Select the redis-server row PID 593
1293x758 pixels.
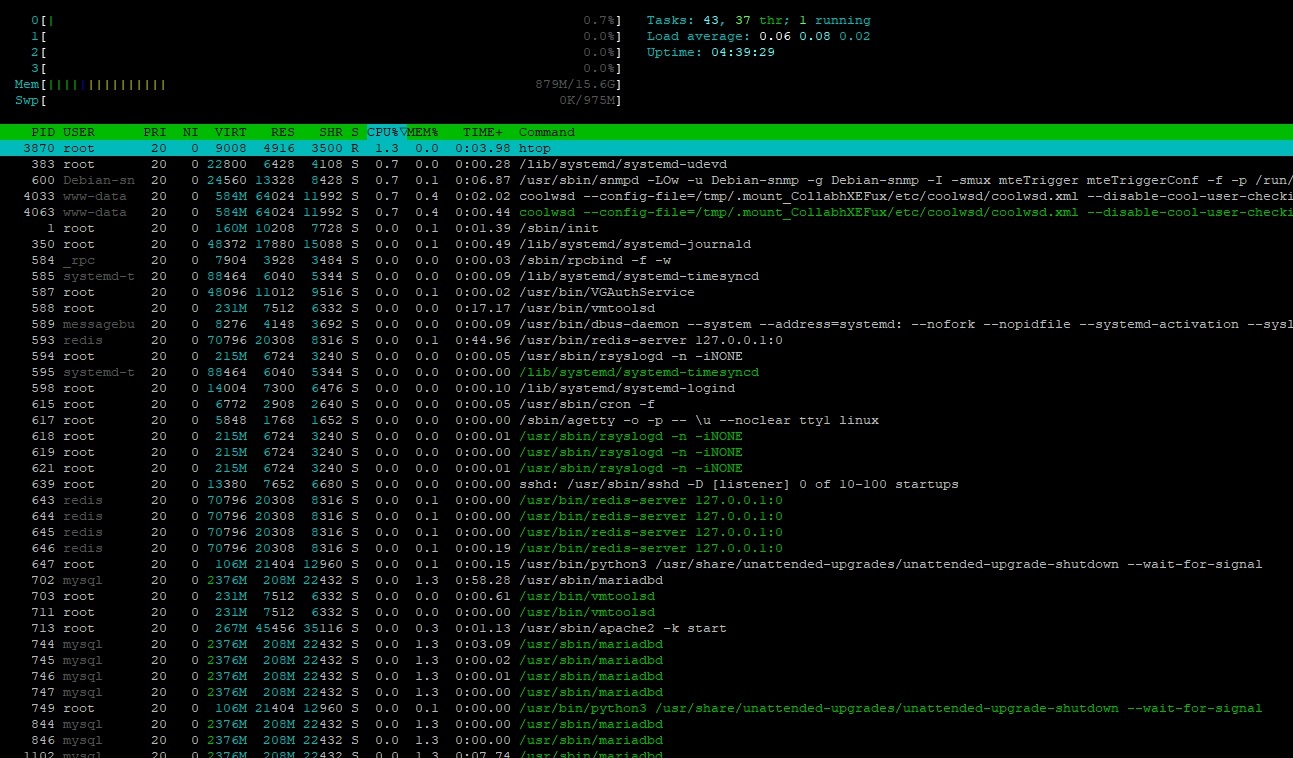point(646,340)
